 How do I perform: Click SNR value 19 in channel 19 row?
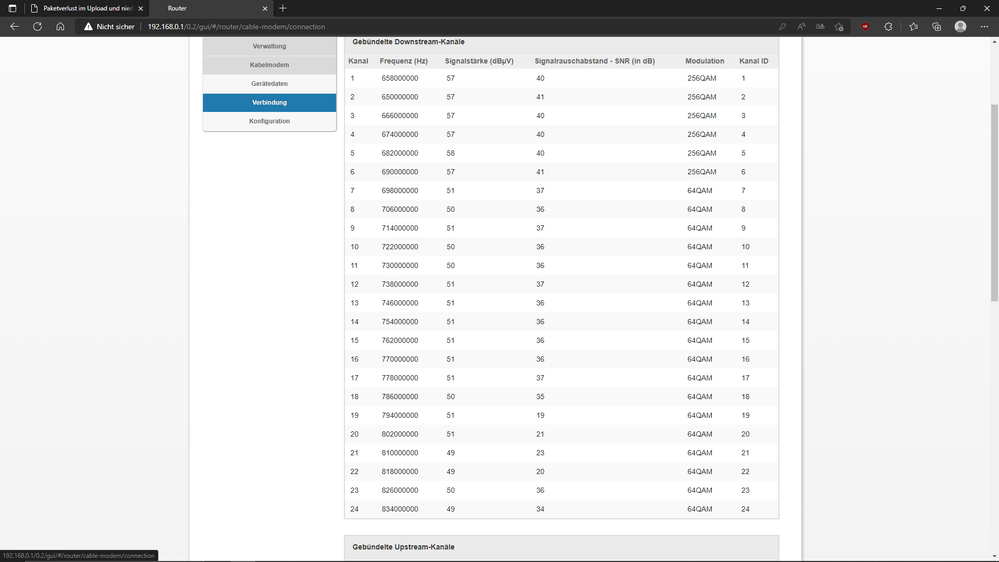coord(540,415)
